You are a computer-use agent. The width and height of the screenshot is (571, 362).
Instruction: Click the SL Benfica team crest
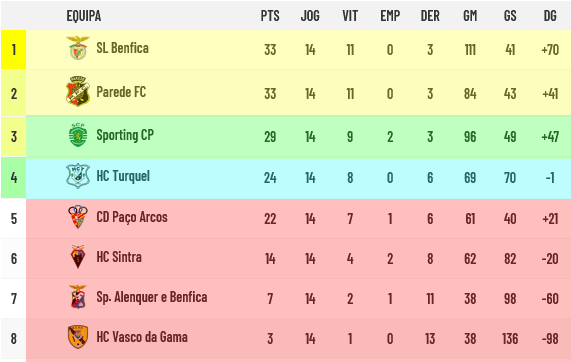click(x=78, y=48)
